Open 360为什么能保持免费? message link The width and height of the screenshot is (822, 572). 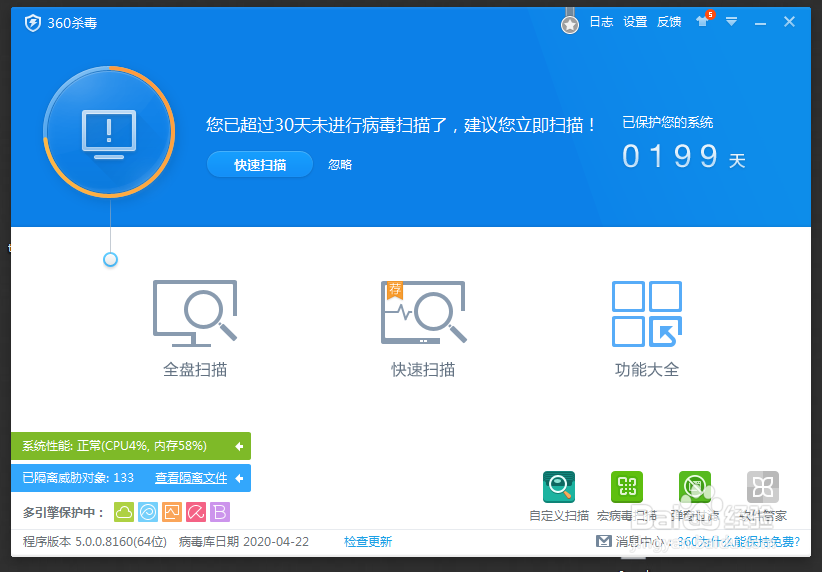click(739, 542)
